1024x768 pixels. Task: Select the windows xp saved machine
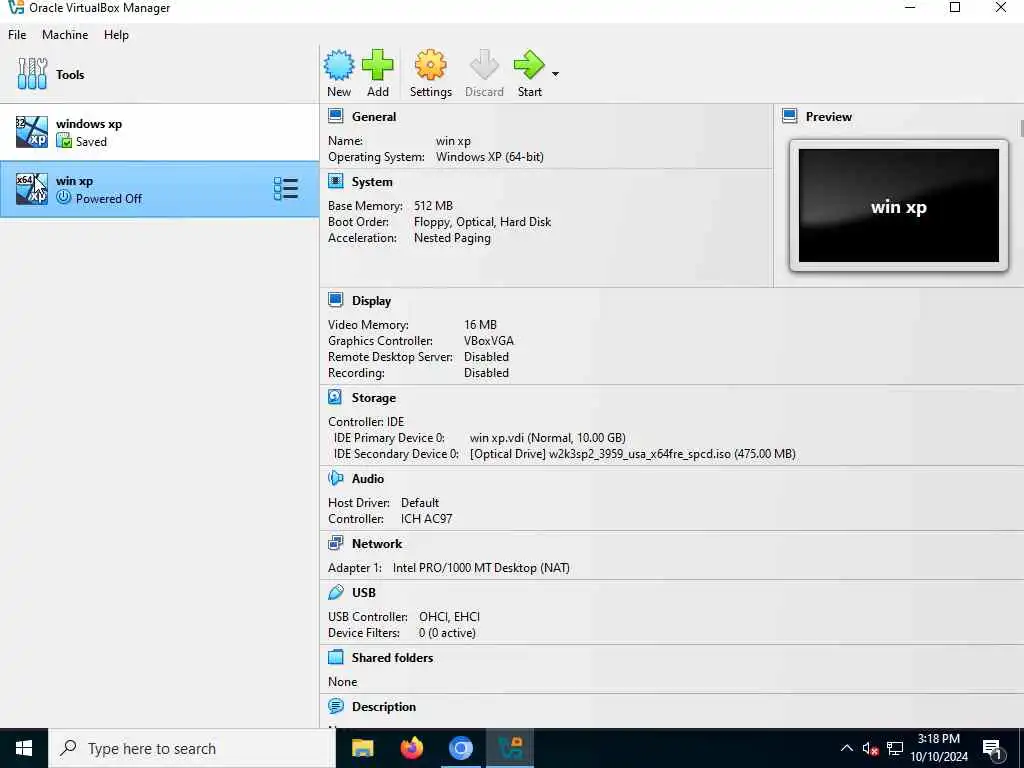(159, 132)
